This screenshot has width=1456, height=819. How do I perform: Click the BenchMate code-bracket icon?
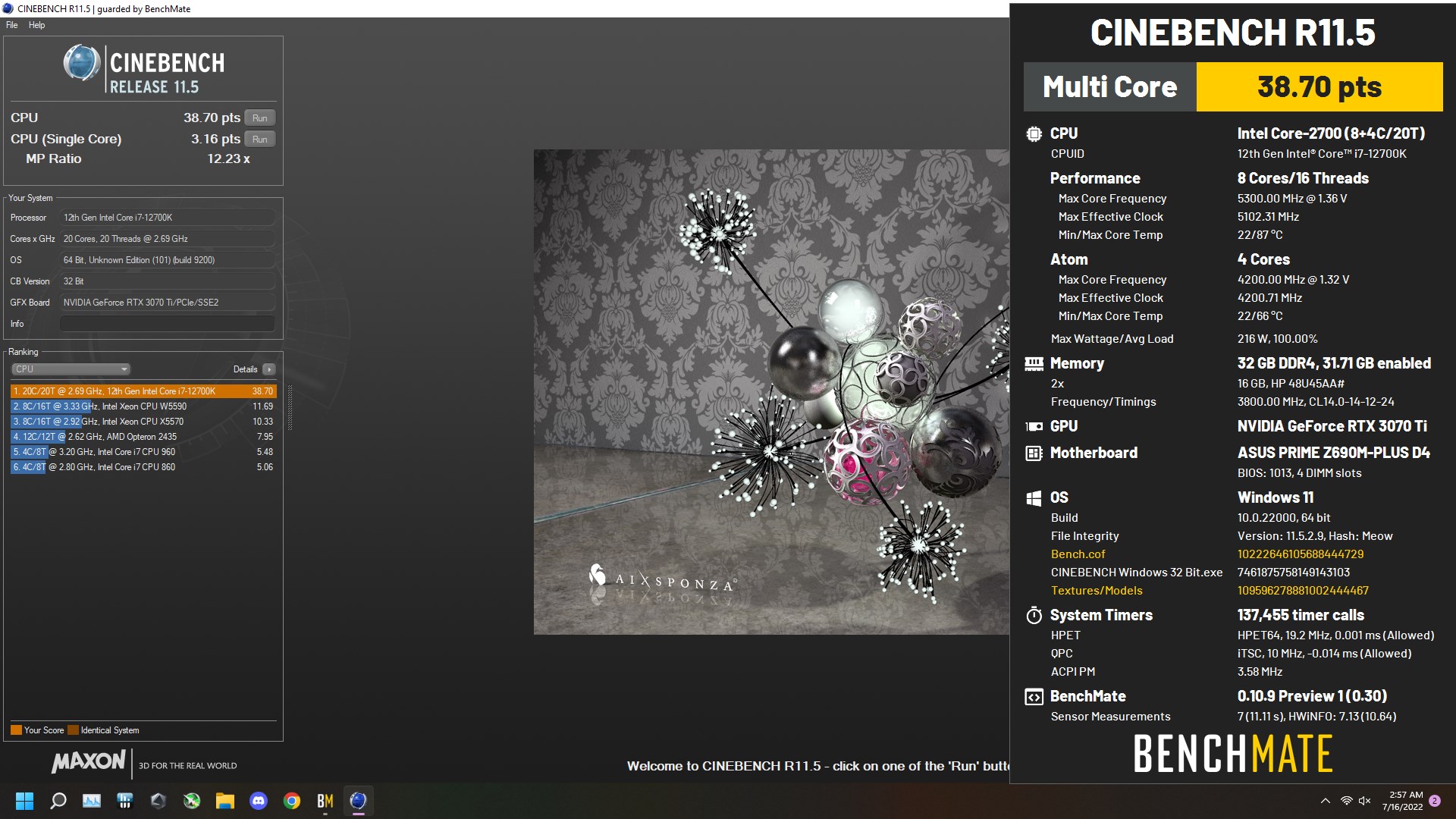click(1034, 697)
